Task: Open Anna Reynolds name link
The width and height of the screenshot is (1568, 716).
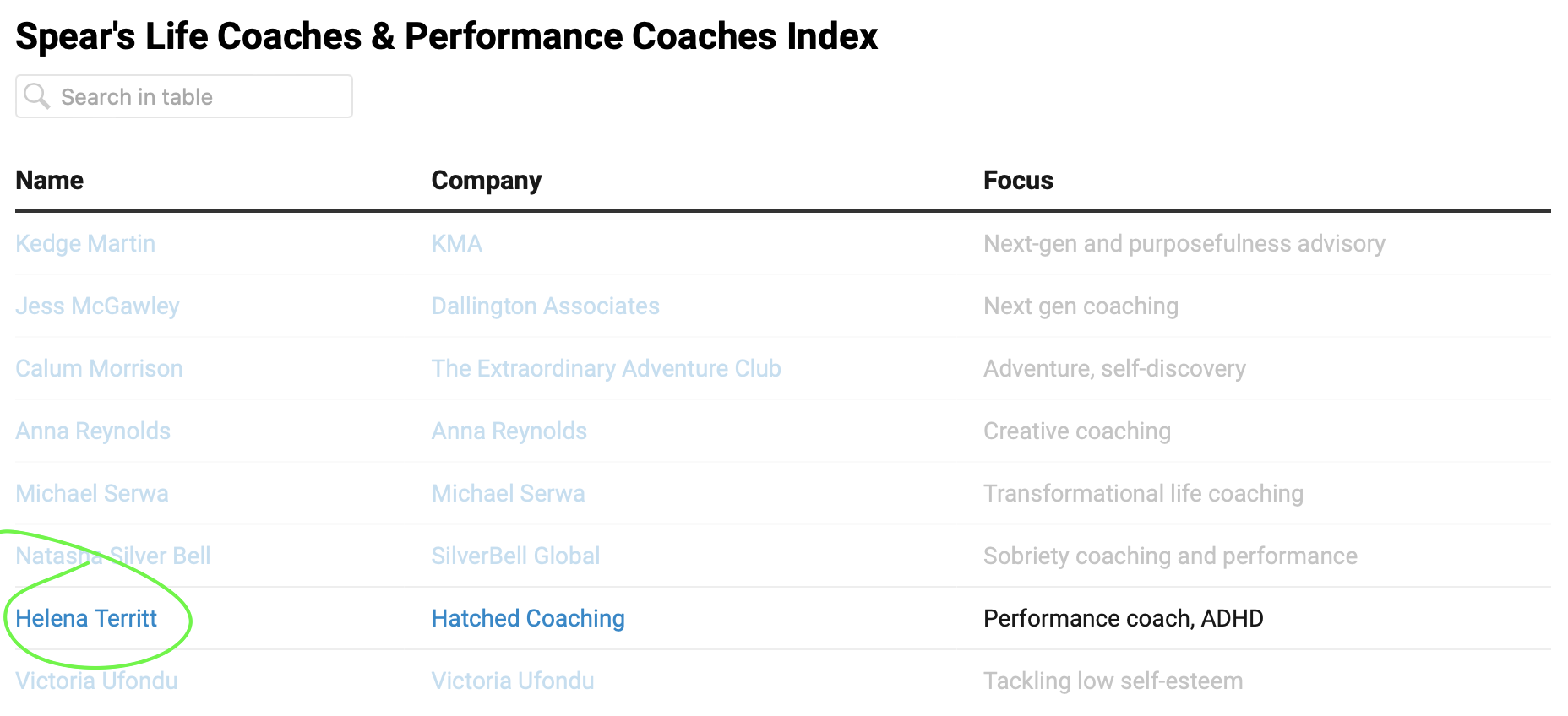Action: (93, 431)
